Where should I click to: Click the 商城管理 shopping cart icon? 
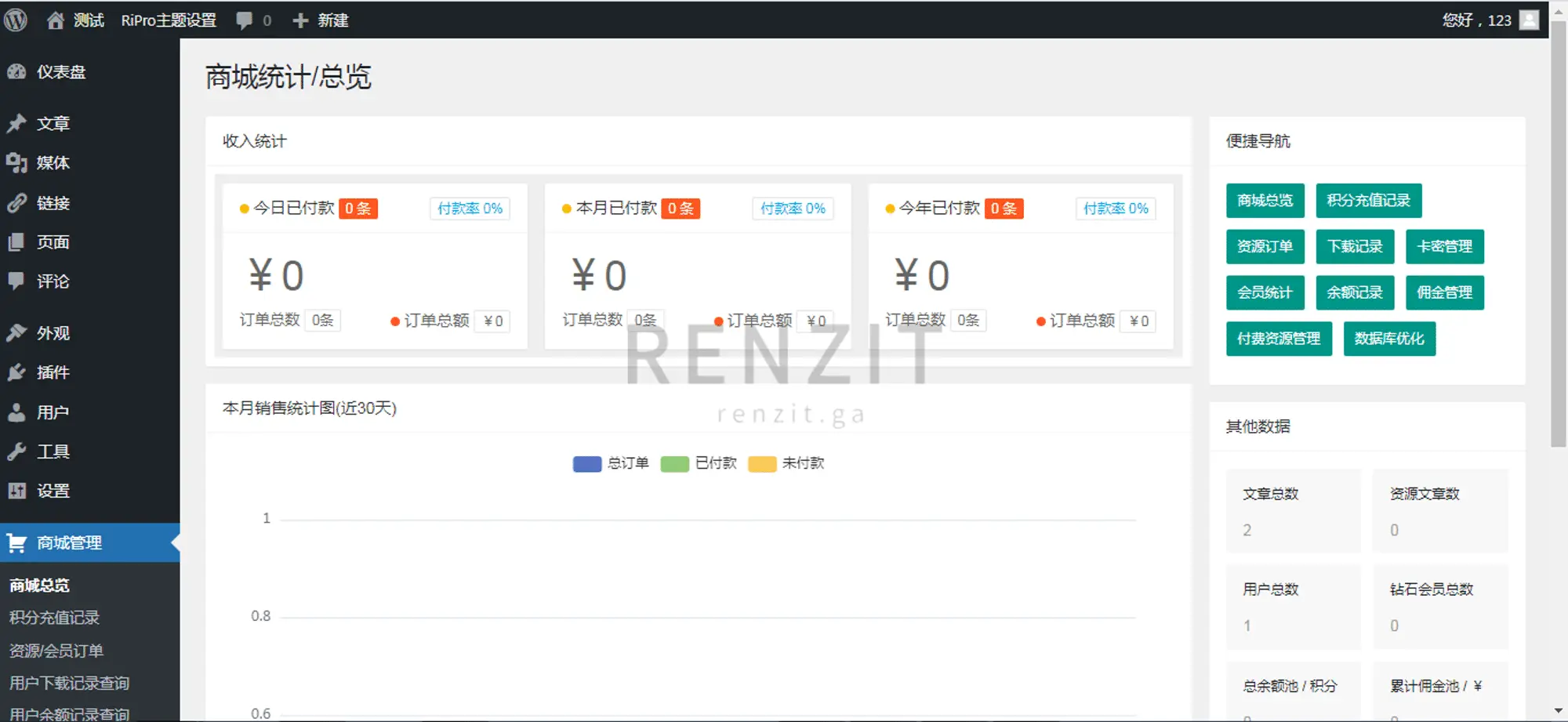16,542
